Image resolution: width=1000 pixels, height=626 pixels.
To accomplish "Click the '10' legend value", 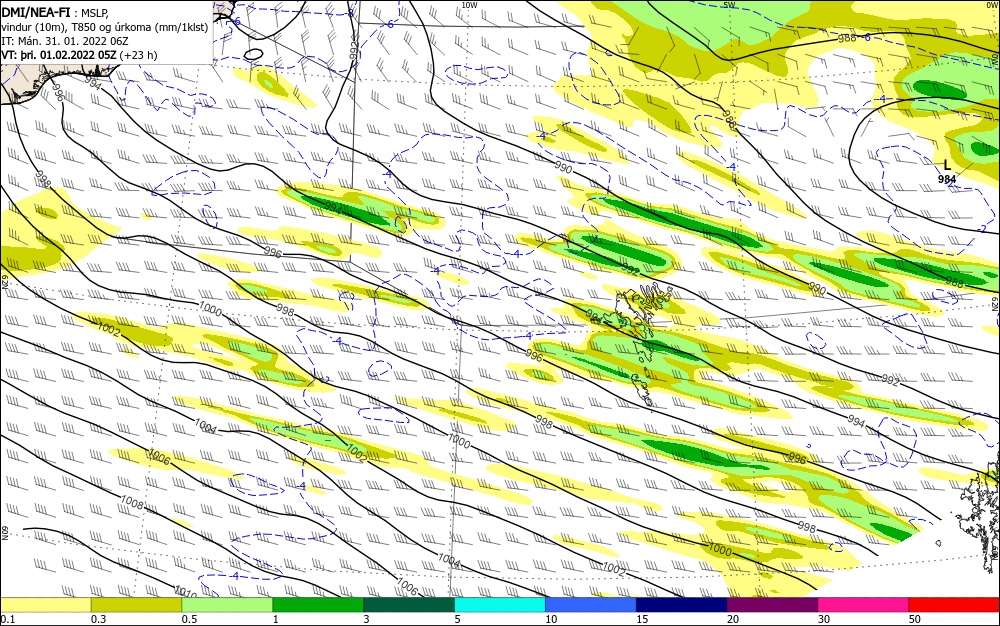I will pos(551,619).
